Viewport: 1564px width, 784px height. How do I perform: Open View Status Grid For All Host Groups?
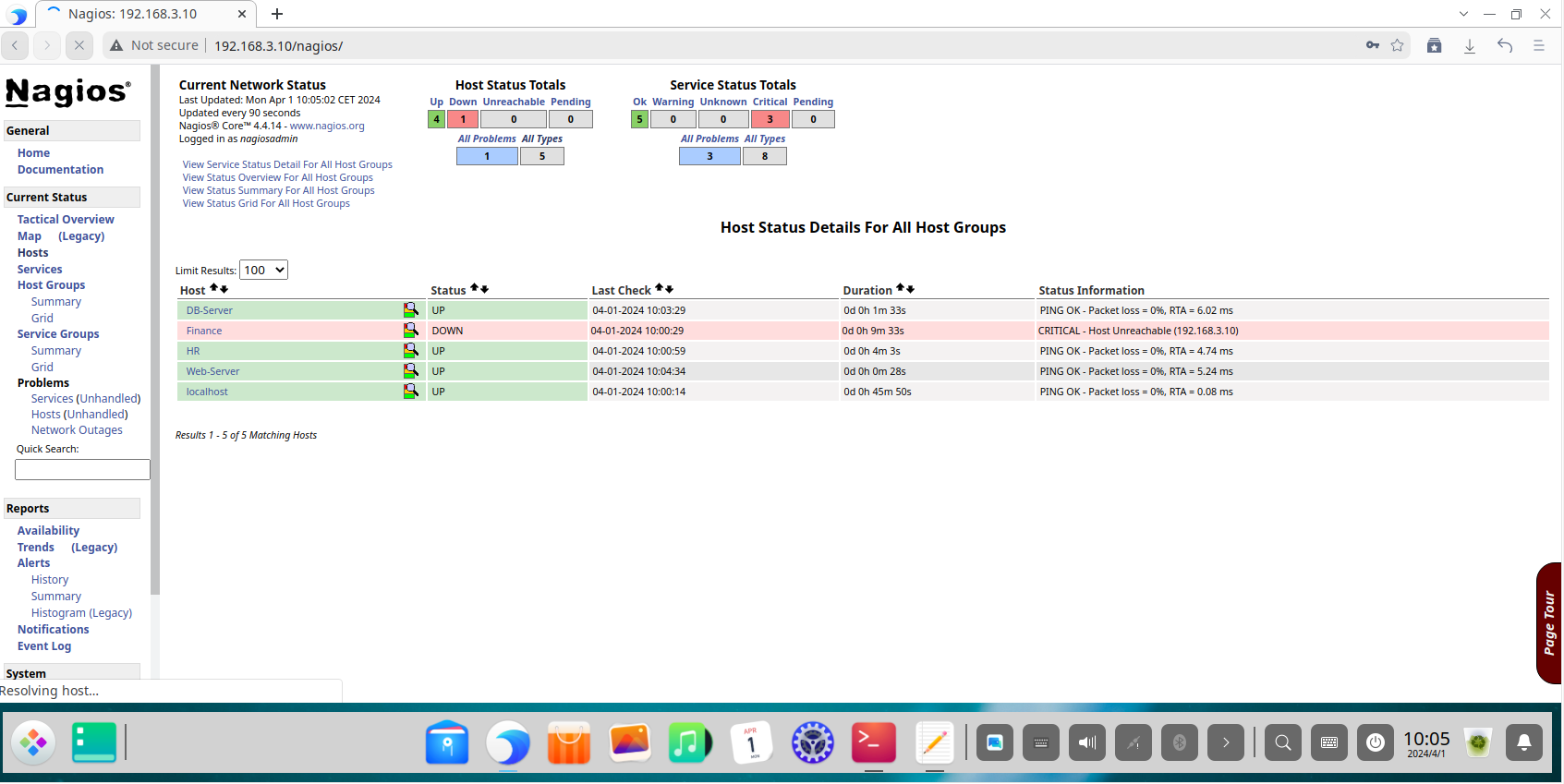(x=266, y=204)
